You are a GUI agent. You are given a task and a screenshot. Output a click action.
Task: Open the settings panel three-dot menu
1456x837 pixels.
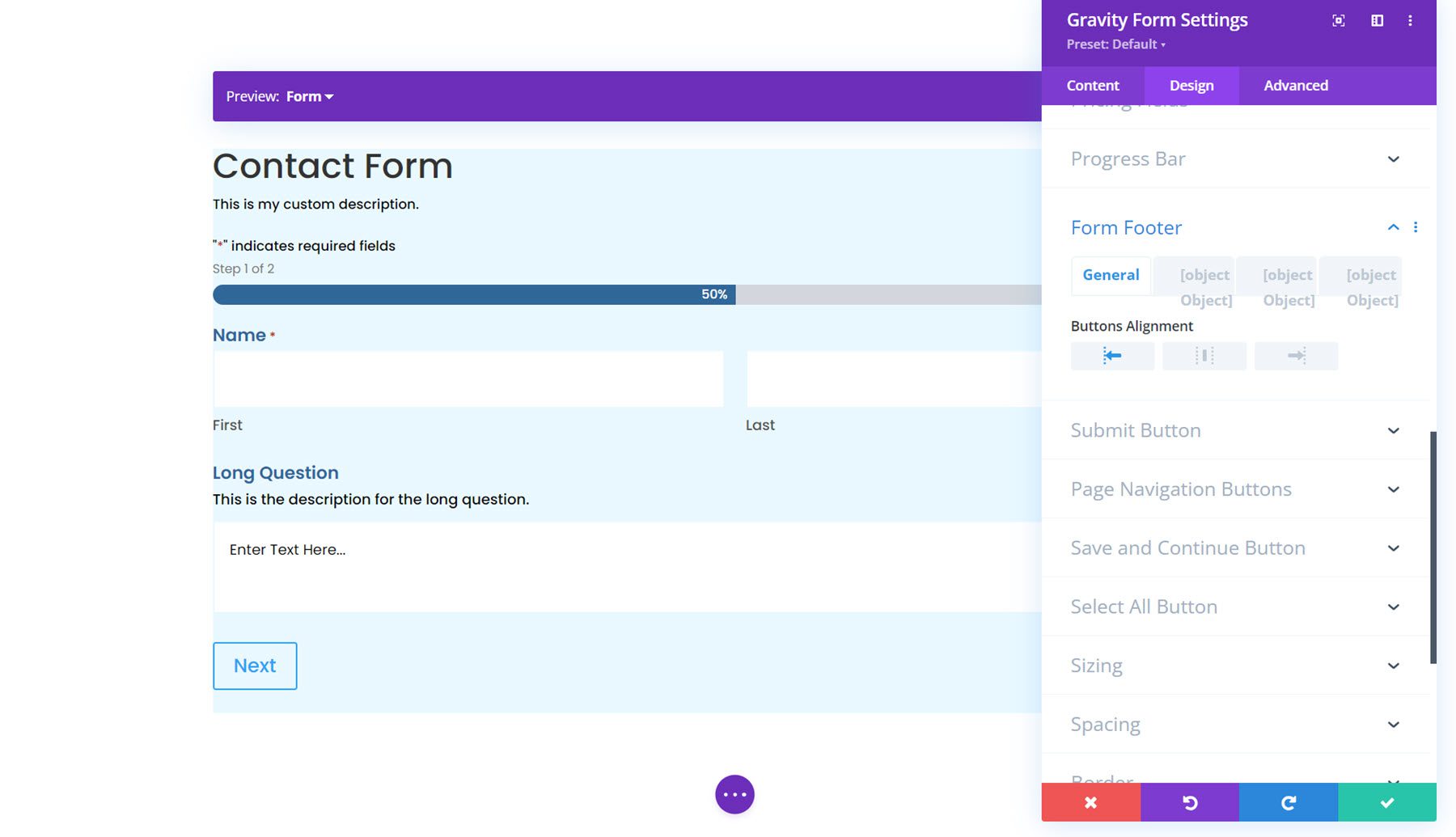1410,21
